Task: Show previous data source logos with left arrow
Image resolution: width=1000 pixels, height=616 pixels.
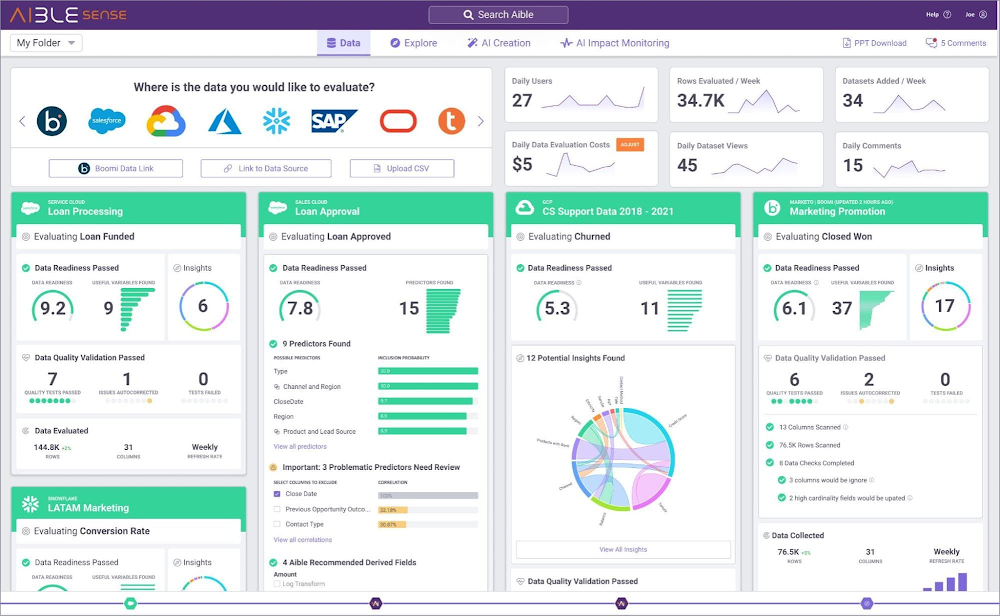Action: 22,121
